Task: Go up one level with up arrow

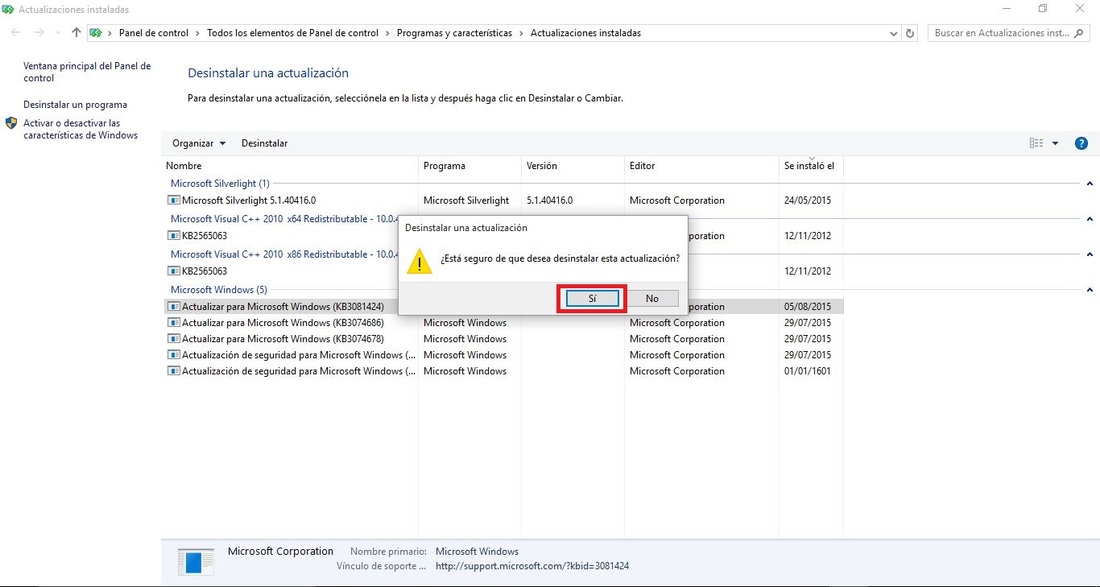Action: (76, 33)
